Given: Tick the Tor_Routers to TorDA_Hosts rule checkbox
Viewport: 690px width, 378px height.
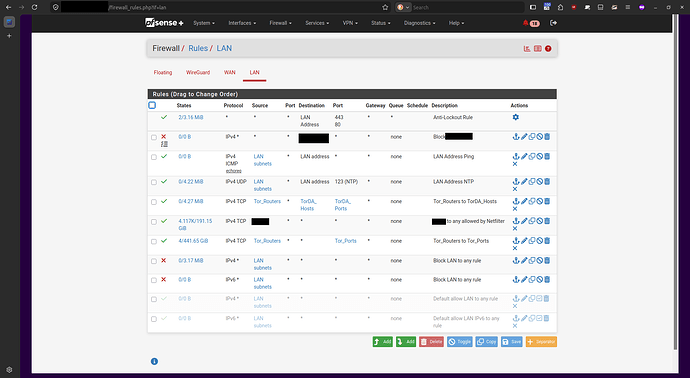Looking at the screenshot, I should [x=154, y=202].
